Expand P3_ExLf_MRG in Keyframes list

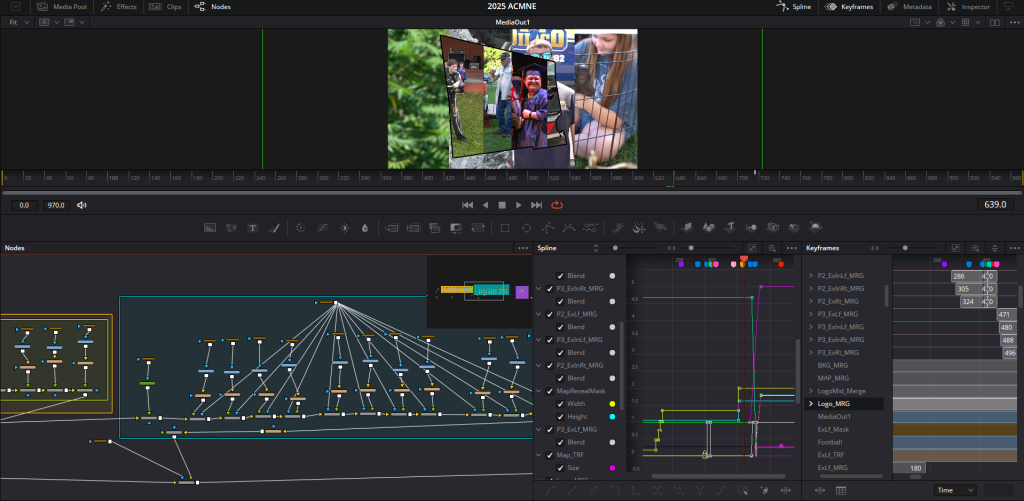pyautogui.click(x=811, y=314)
